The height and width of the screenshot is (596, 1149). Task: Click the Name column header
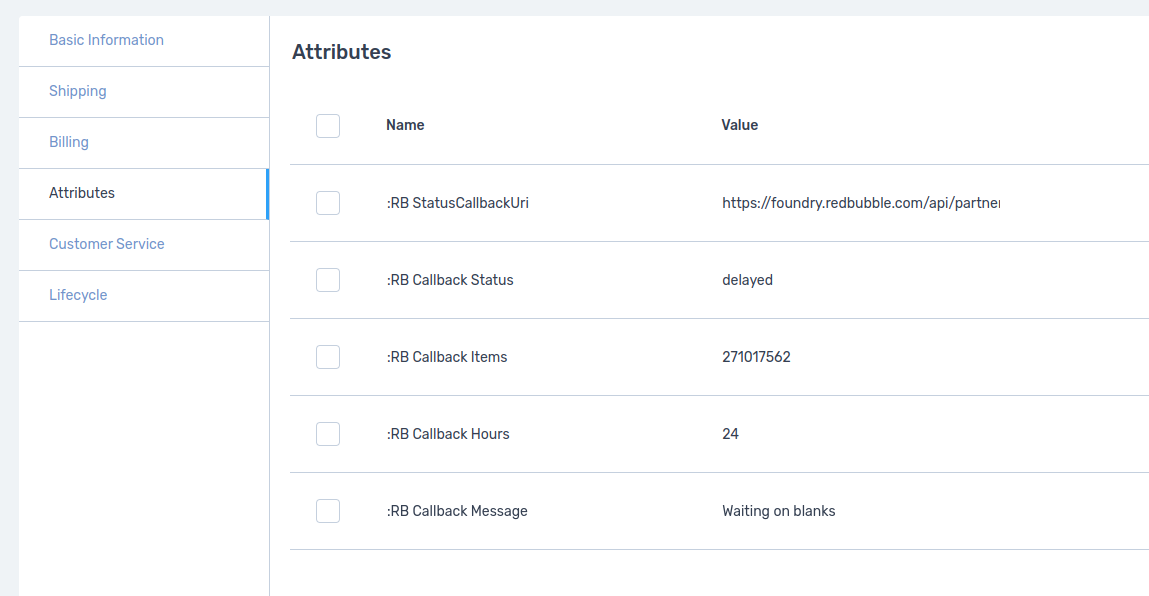[405, 125]
